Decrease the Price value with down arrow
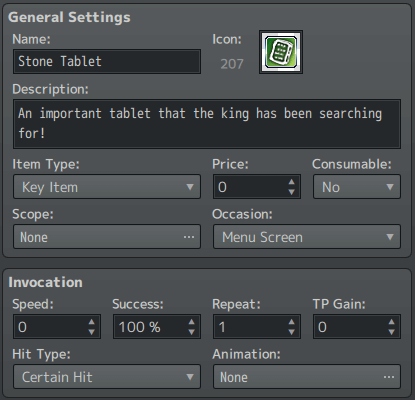415x400 pixels. [292, 192]
